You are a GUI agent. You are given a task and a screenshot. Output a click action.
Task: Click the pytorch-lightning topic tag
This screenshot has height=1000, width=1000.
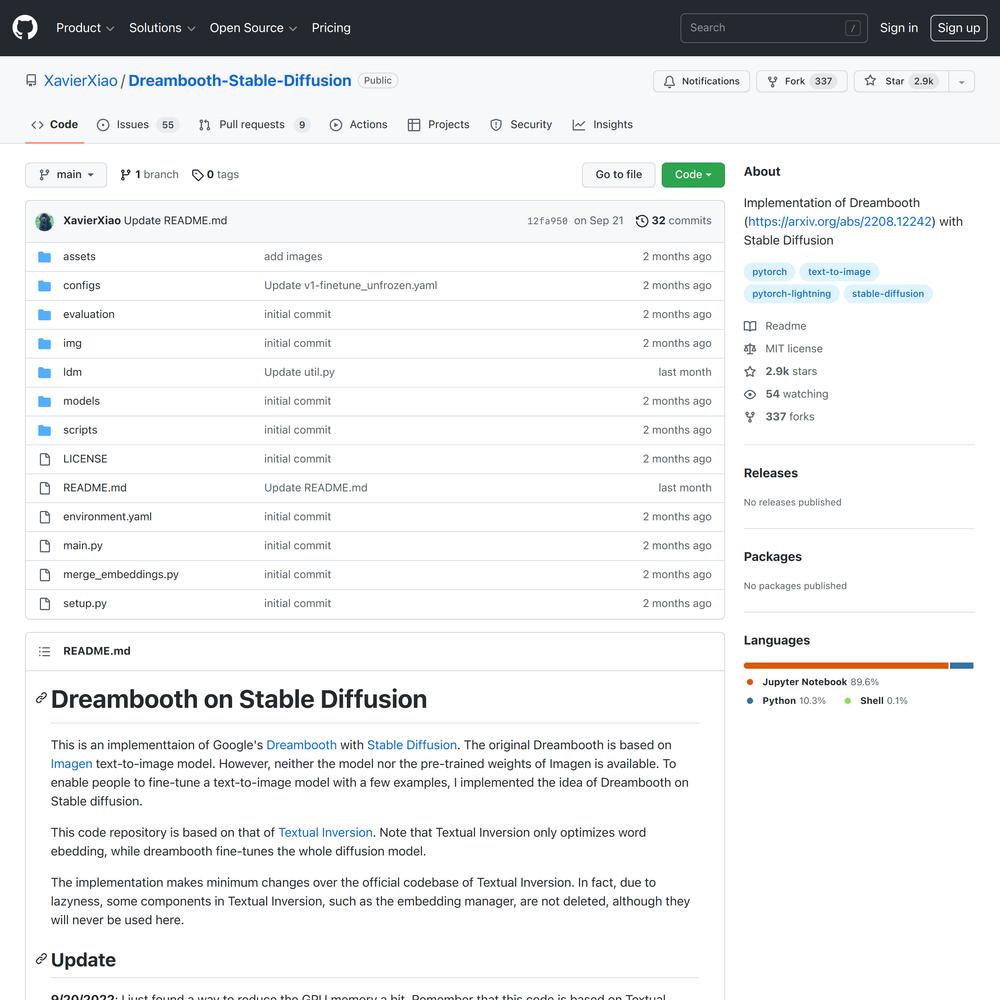(791, 294)
